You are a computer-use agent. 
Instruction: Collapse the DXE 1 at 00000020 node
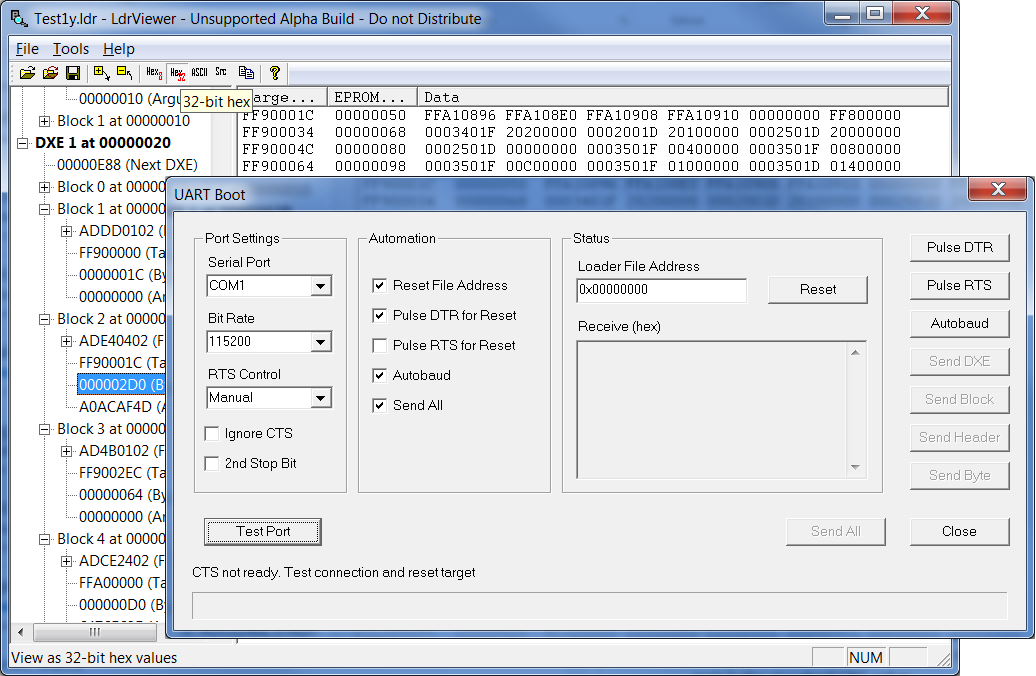click(22, 143)
